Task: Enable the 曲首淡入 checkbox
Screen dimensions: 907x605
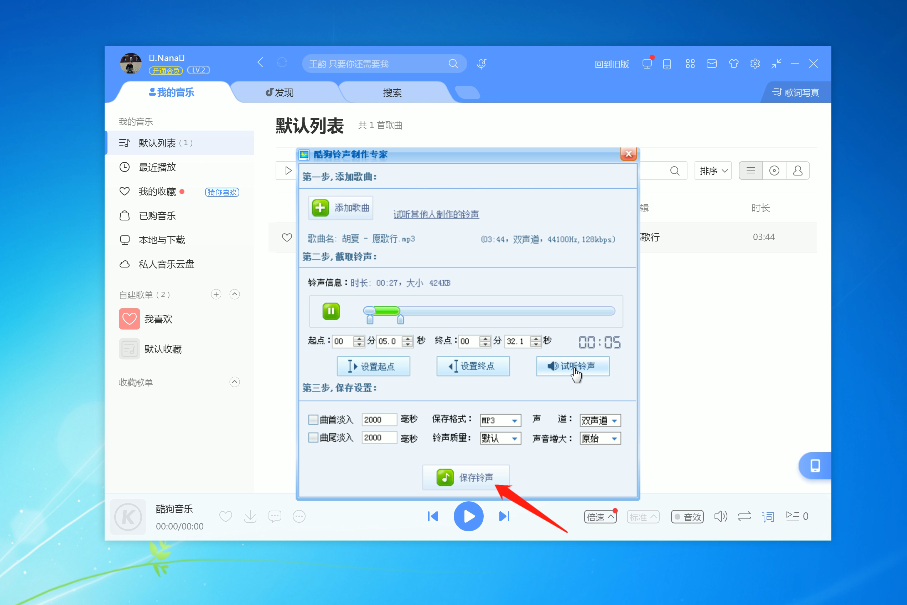Action: (313, 419)
